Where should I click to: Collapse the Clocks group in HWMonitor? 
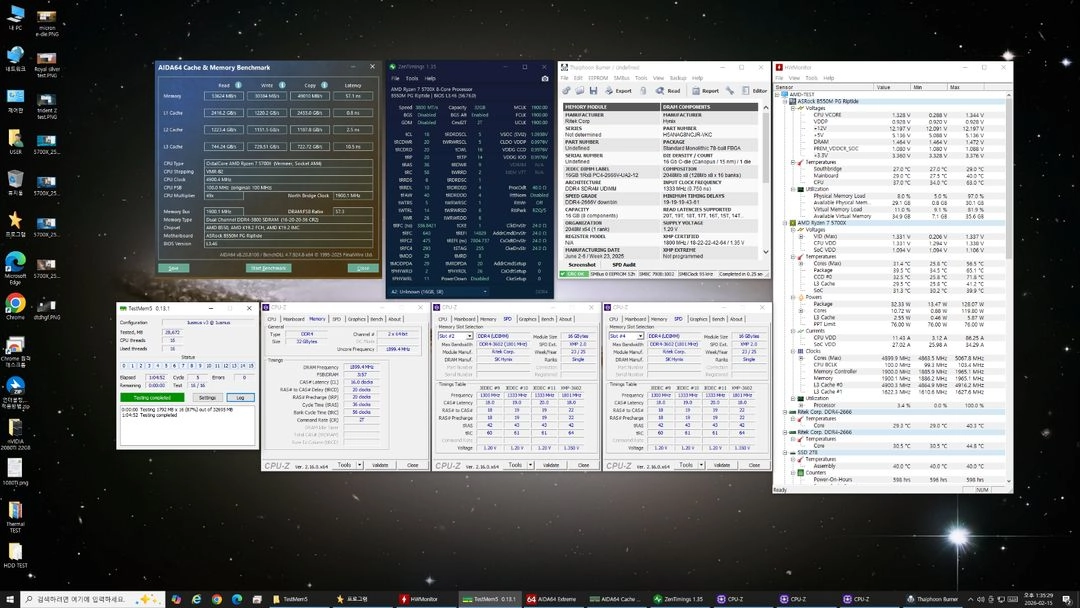(793, 351)
